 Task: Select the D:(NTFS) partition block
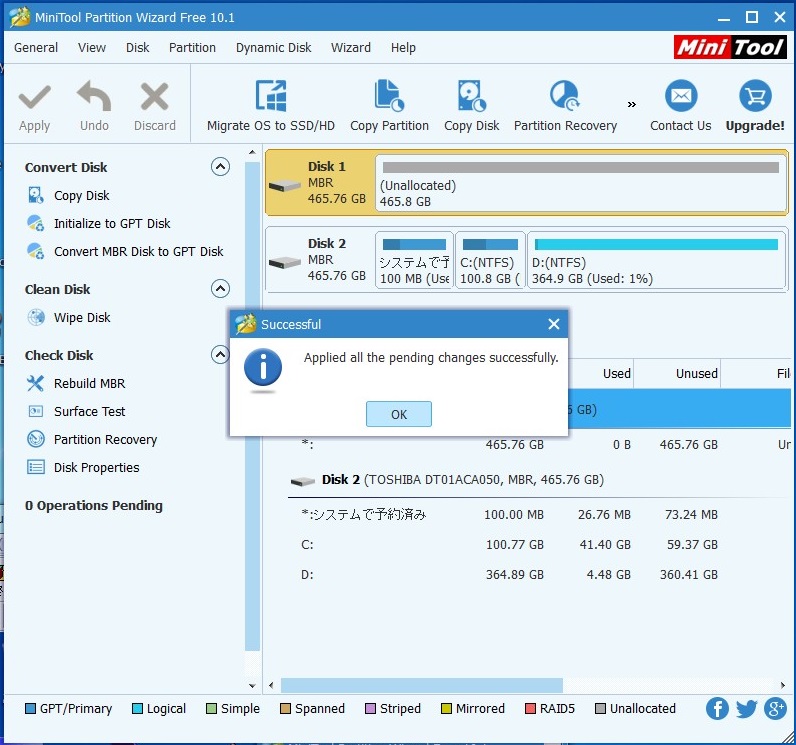(x=657, y=260)
